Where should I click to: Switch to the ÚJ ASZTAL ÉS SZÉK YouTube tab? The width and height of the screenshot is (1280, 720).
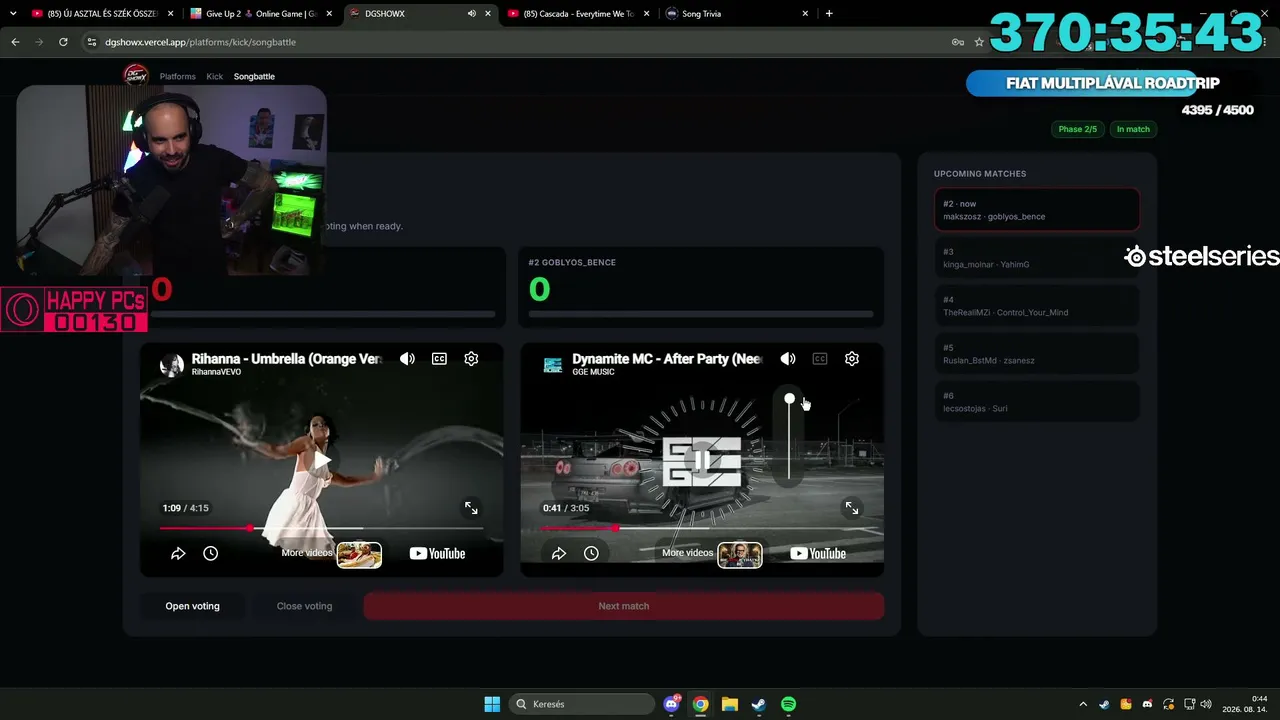pyautogui.click(x=100, y=14)
